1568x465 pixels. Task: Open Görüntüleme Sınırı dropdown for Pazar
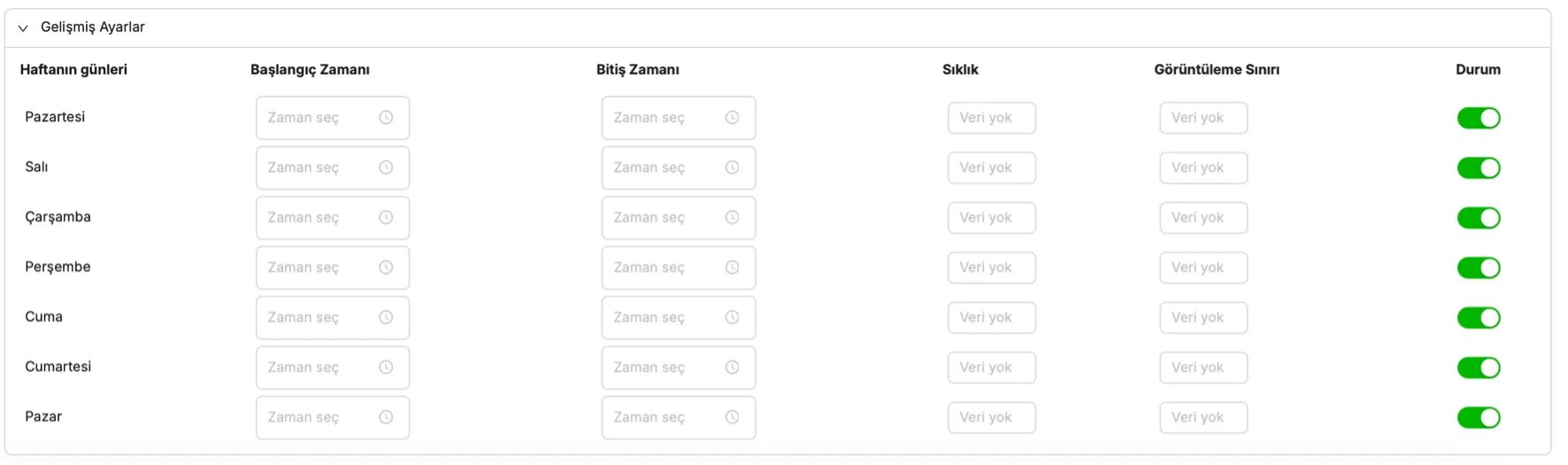pyautogui.click(x=1203, y=417)
